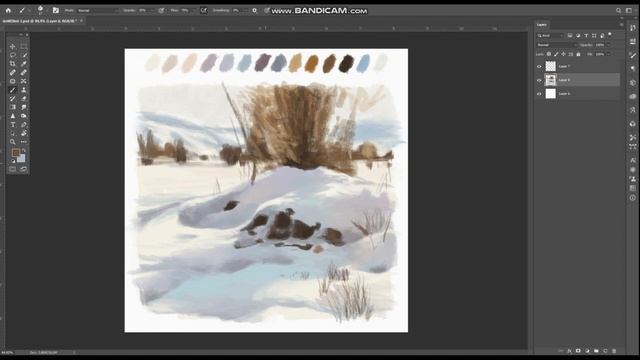Toggle lock transparent pixels
Image resolution: width=640 pixels, height=360 pixels.
[x=549, y=54]
